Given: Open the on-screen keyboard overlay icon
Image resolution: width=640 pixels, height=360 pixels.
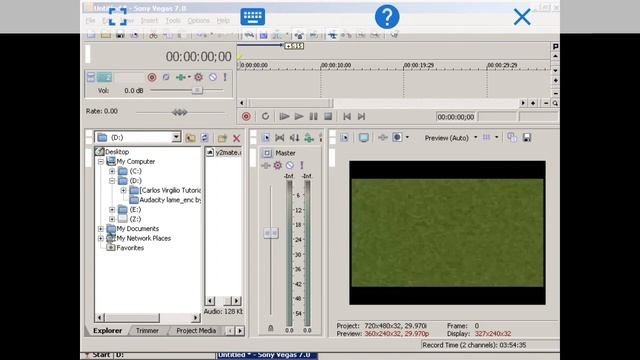Looking at the screenshot, I should [x=253, y=17].
